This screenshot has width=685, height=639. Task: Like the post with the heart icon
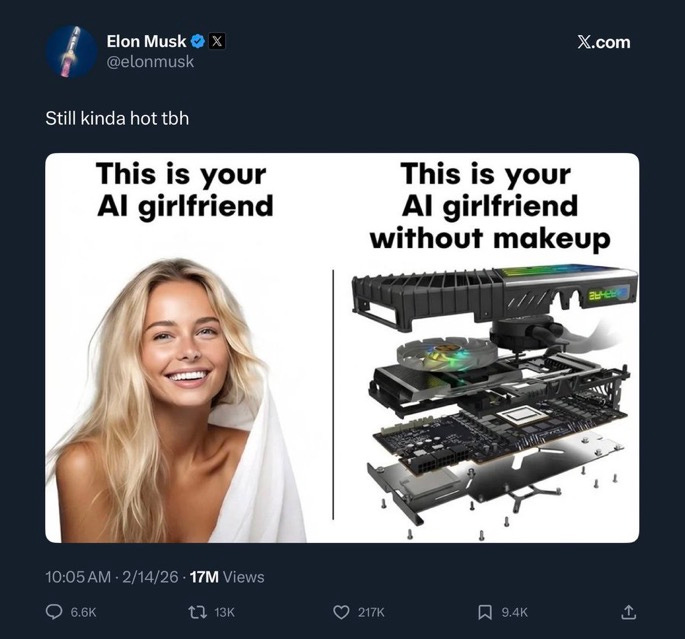click(341, 612)
